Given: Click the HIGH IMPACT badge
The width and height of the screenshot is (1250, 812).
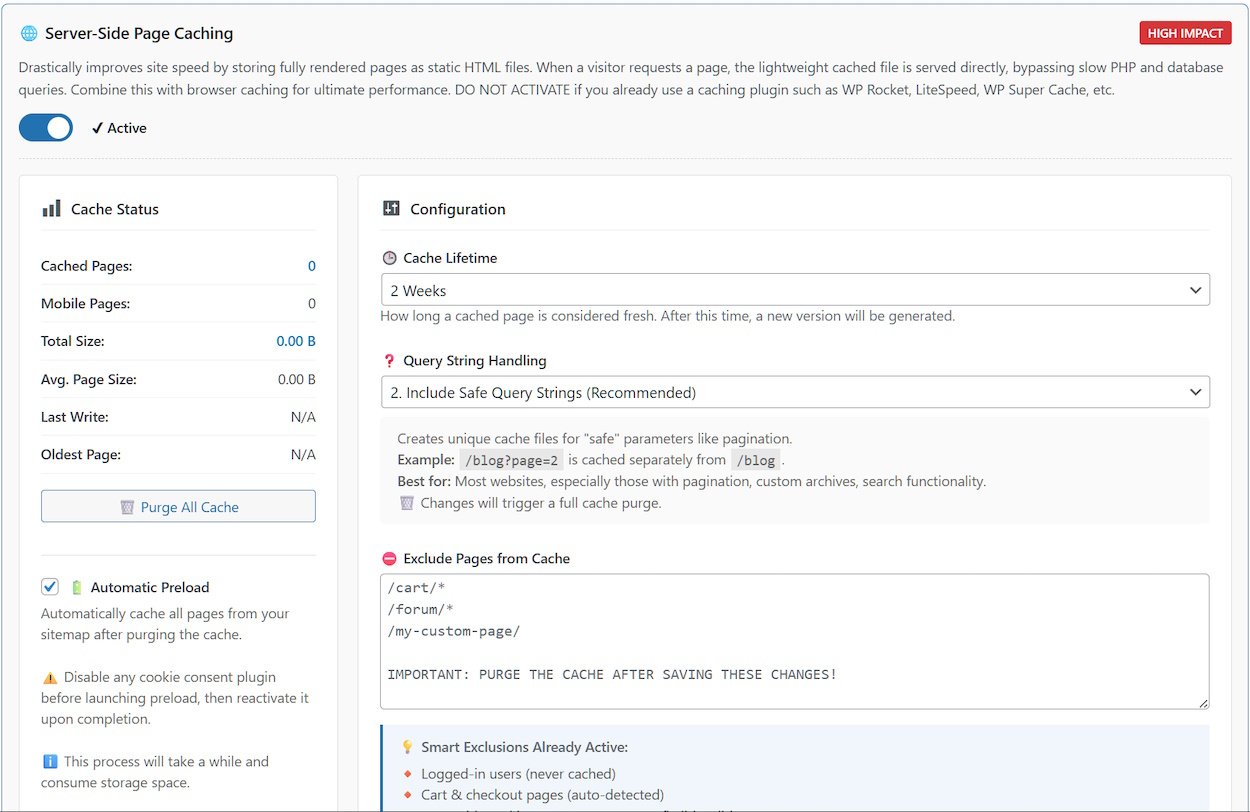Looking at the screenshot, I should coord(1185,33).
